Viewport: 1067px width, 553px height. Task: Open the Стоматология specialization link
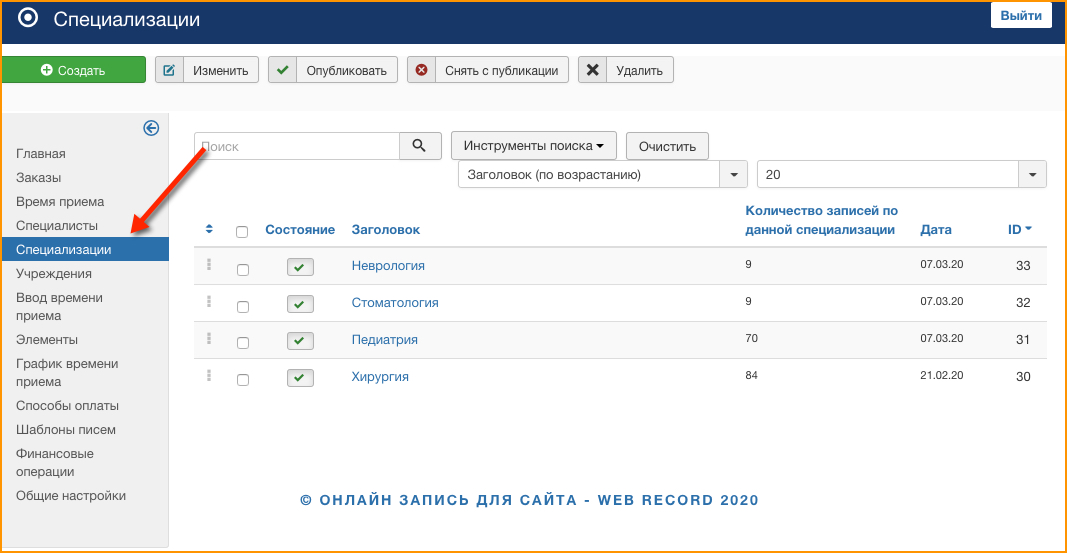click(395, 303)
